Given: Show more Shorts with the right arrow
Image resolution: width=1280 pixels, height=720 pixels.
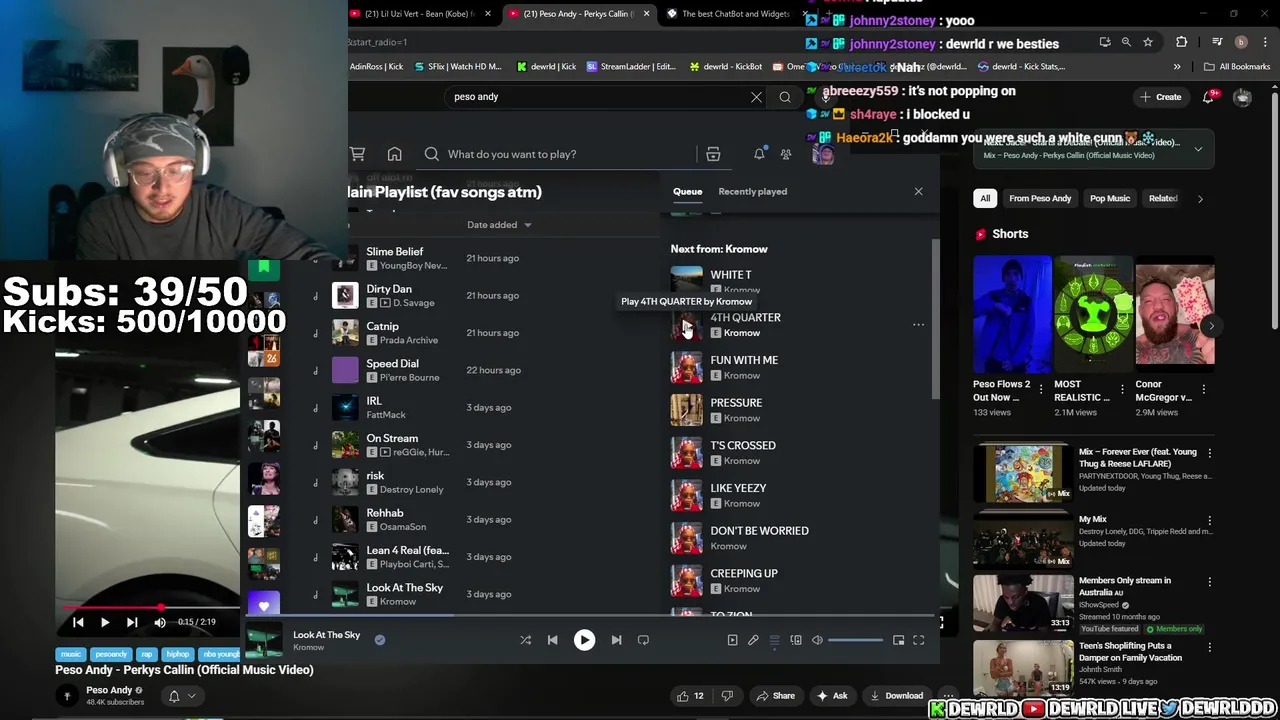Looking at the screenshot, I should 1211,326.
